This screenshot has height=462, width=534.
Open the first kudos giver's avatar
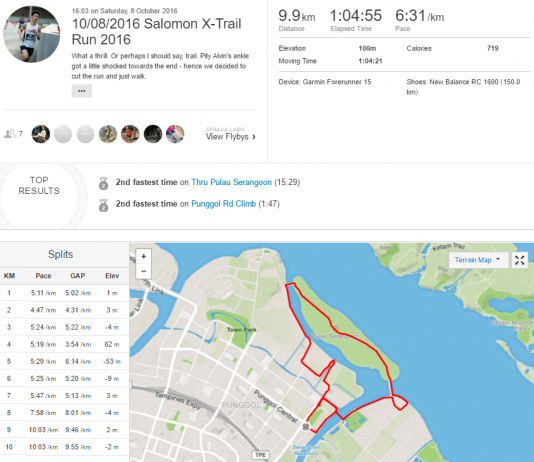tap(41, 134)
